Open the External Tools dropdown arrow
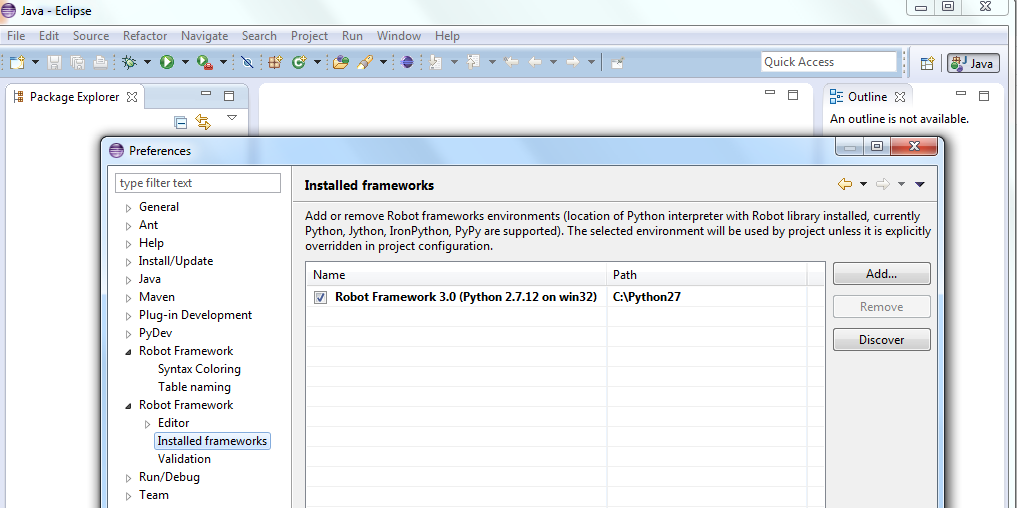1017x508 pixels. (223, 62)
